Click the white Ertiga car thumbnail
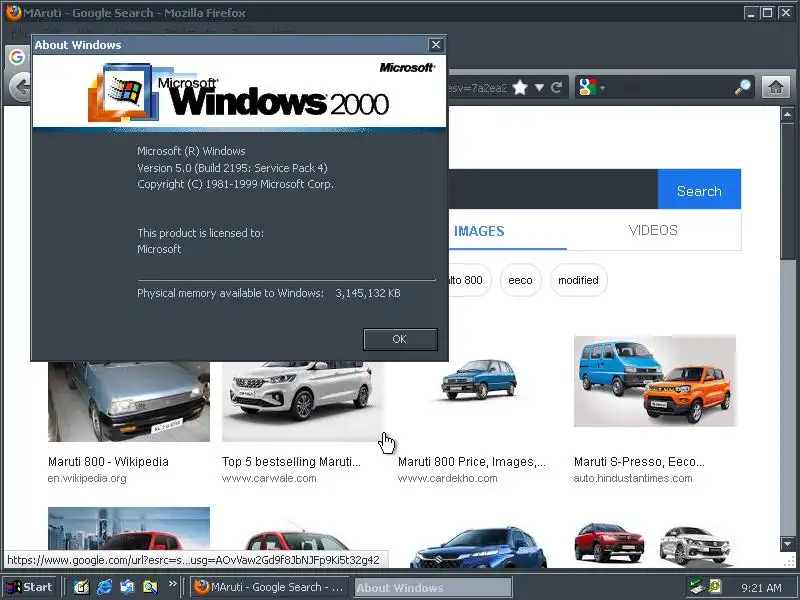The width and height of the screenshot is (800, 600). [x=301, y=402]
